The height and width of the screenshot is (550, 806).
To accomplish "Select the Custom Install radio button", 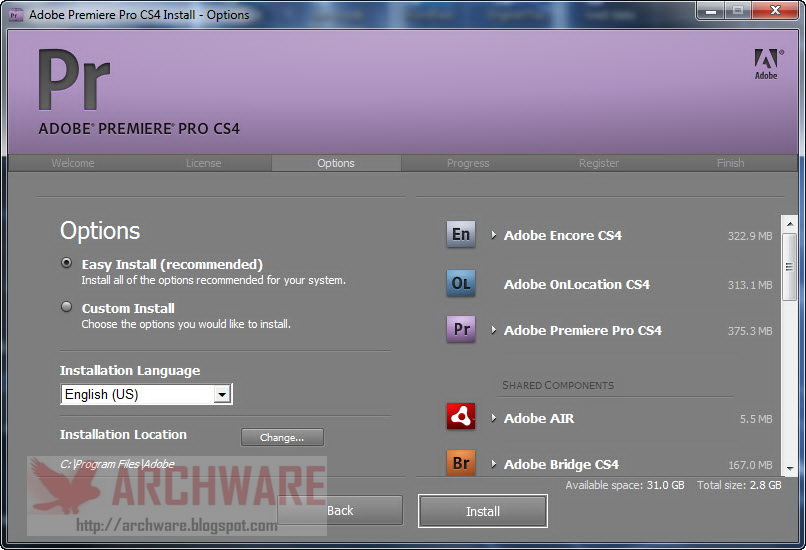I will (66, 307).
